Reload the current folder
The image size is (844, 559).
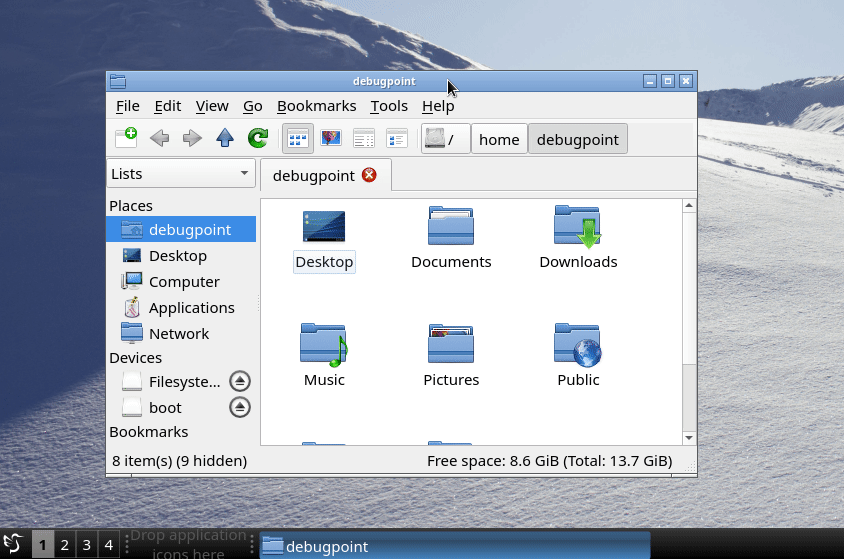[x=258, y=139]
